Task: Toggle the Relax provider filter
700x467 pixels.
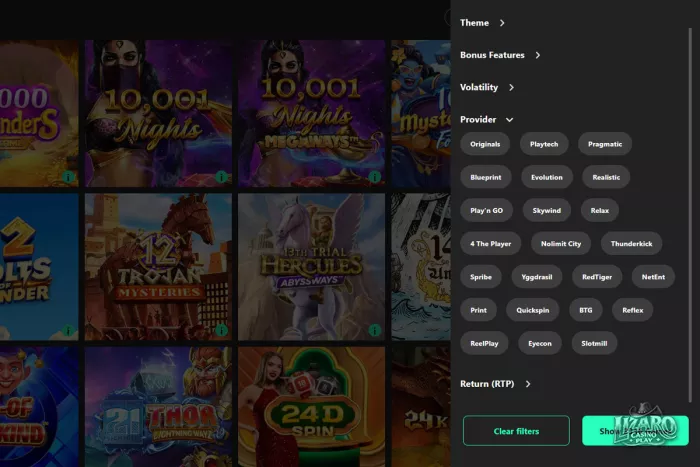Action: (600, 210)
